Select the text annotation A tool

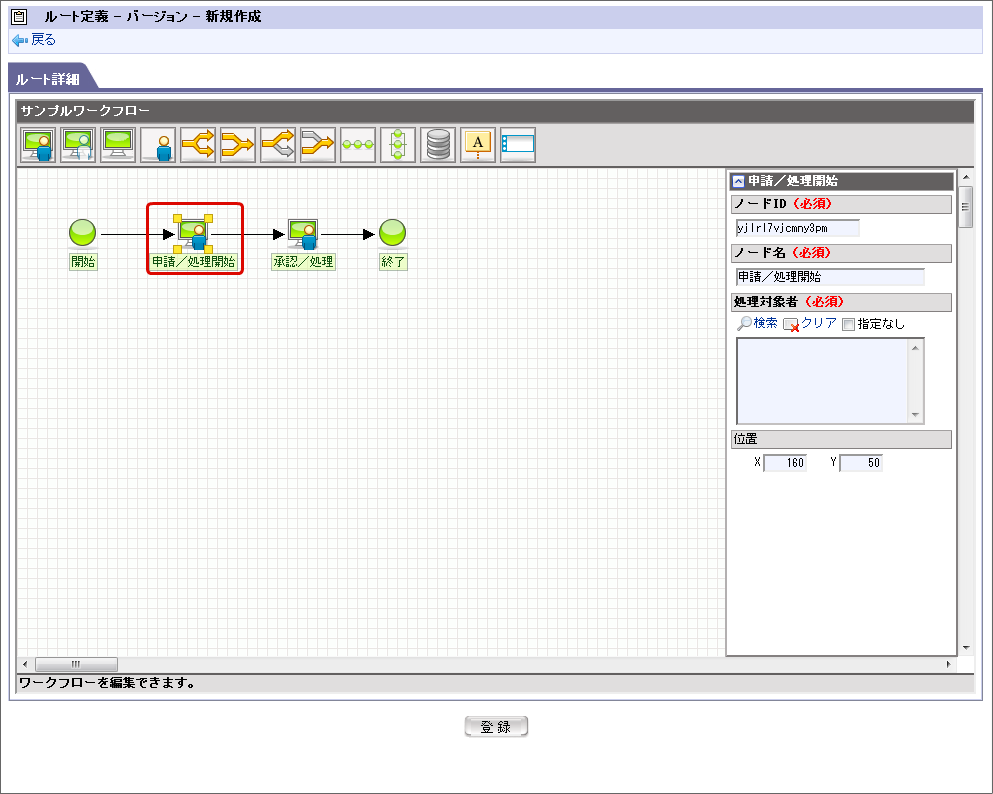[478, 145]
